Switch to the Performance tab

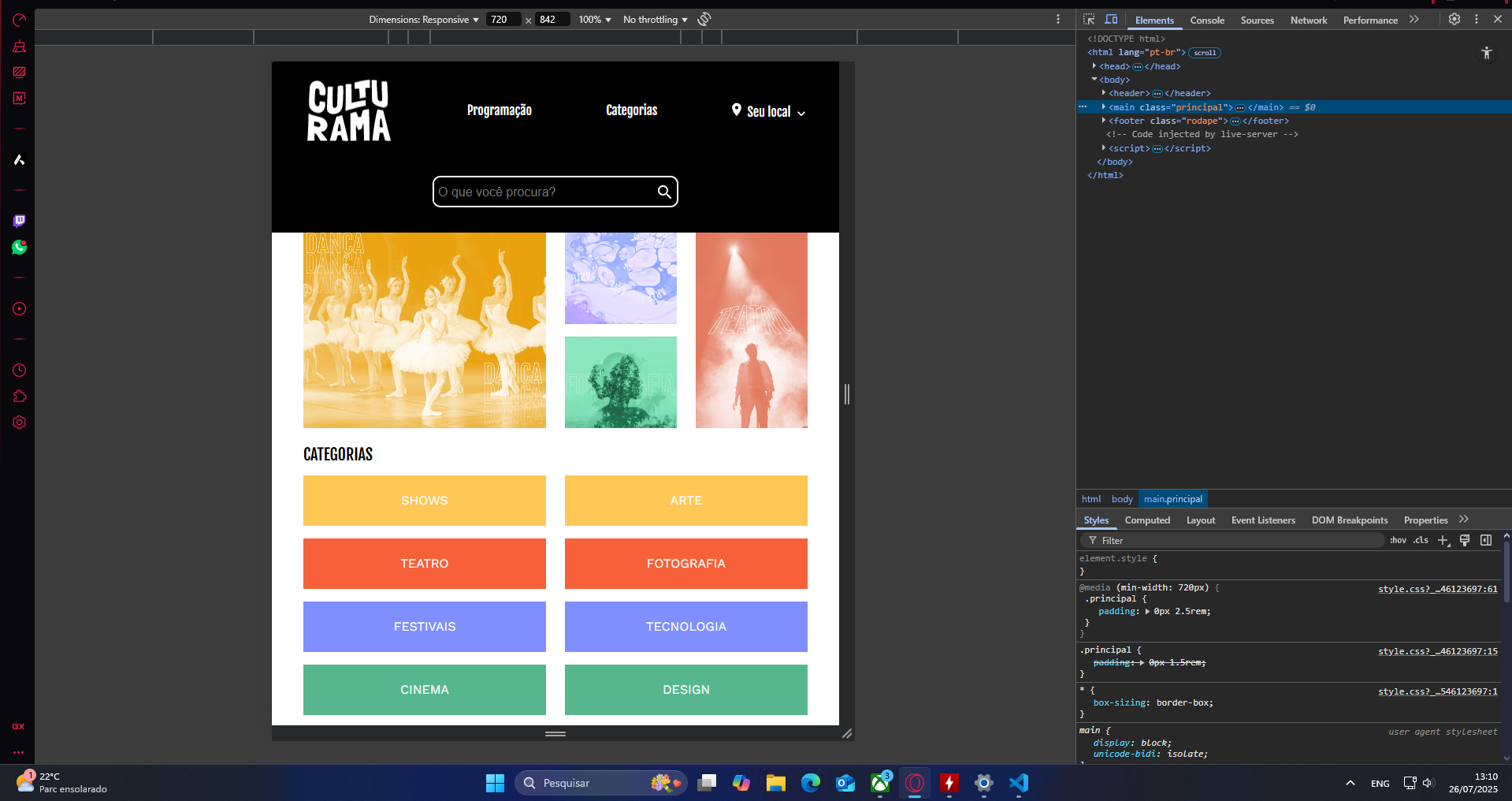coord(1370,20)
